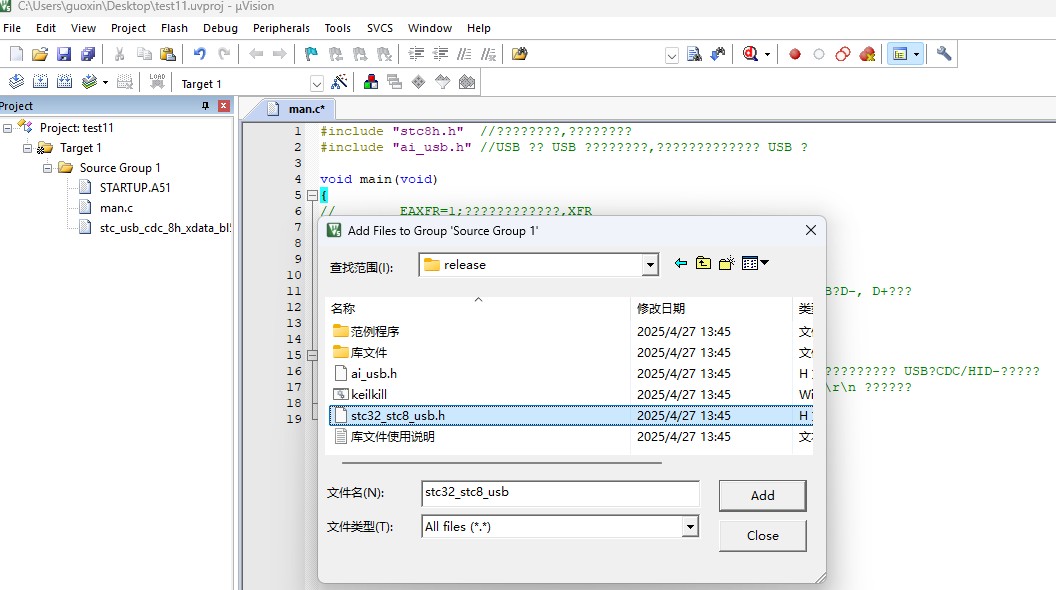
Task: Click the file name input field
Action: pos(560,493)
